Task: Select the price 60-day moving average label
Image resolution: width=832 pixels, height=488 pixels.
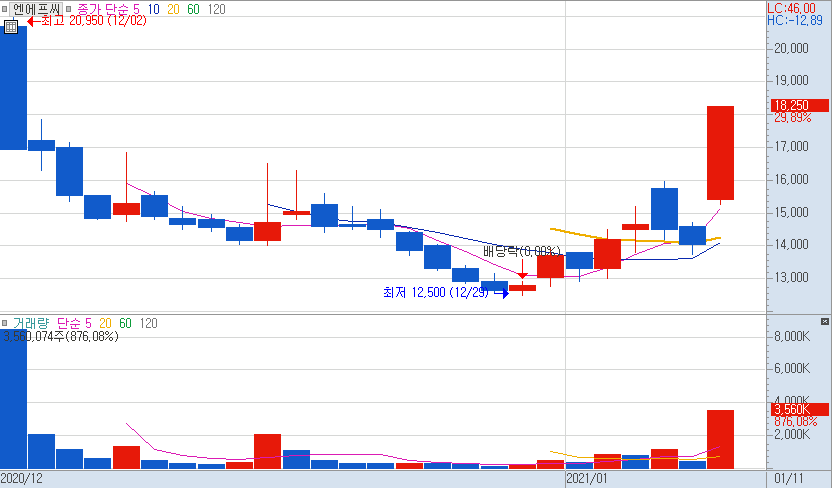Action: coord(193,9)
